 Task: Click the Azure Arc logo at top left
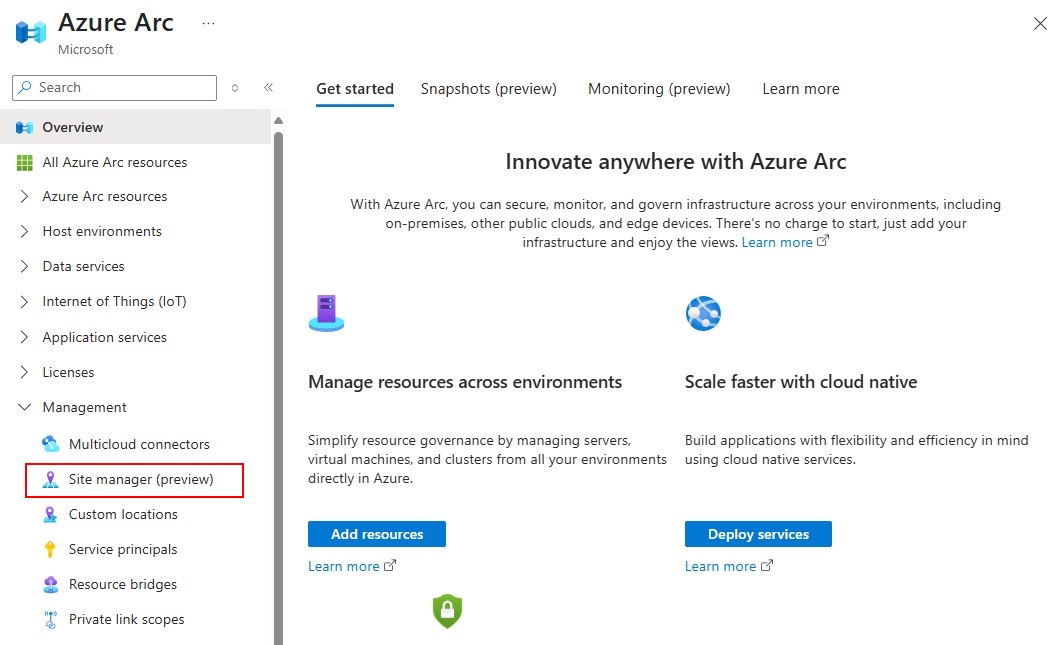coord(29,31)
